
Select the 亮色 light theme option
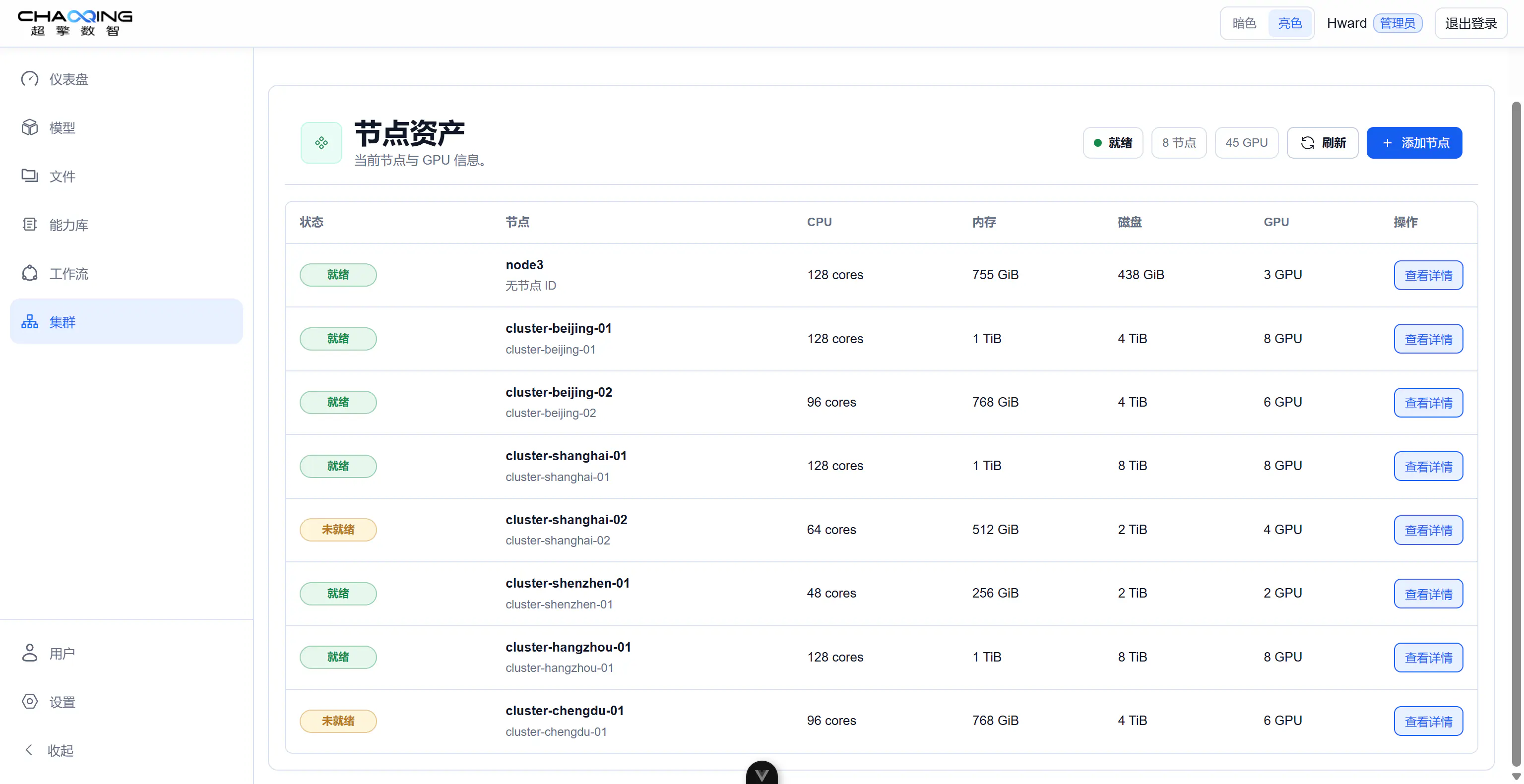(1290, 23)
